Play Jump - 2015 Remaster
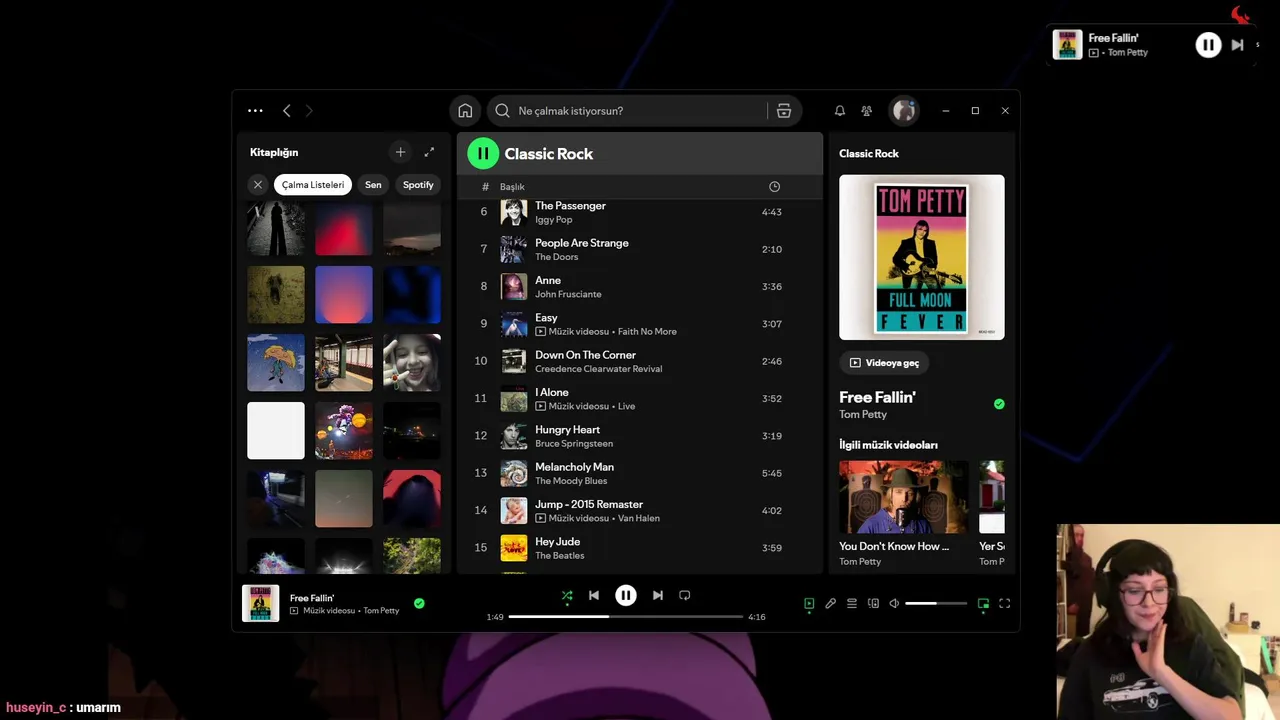Viewport: 1280px width, 720px height. tap(640, 511)
